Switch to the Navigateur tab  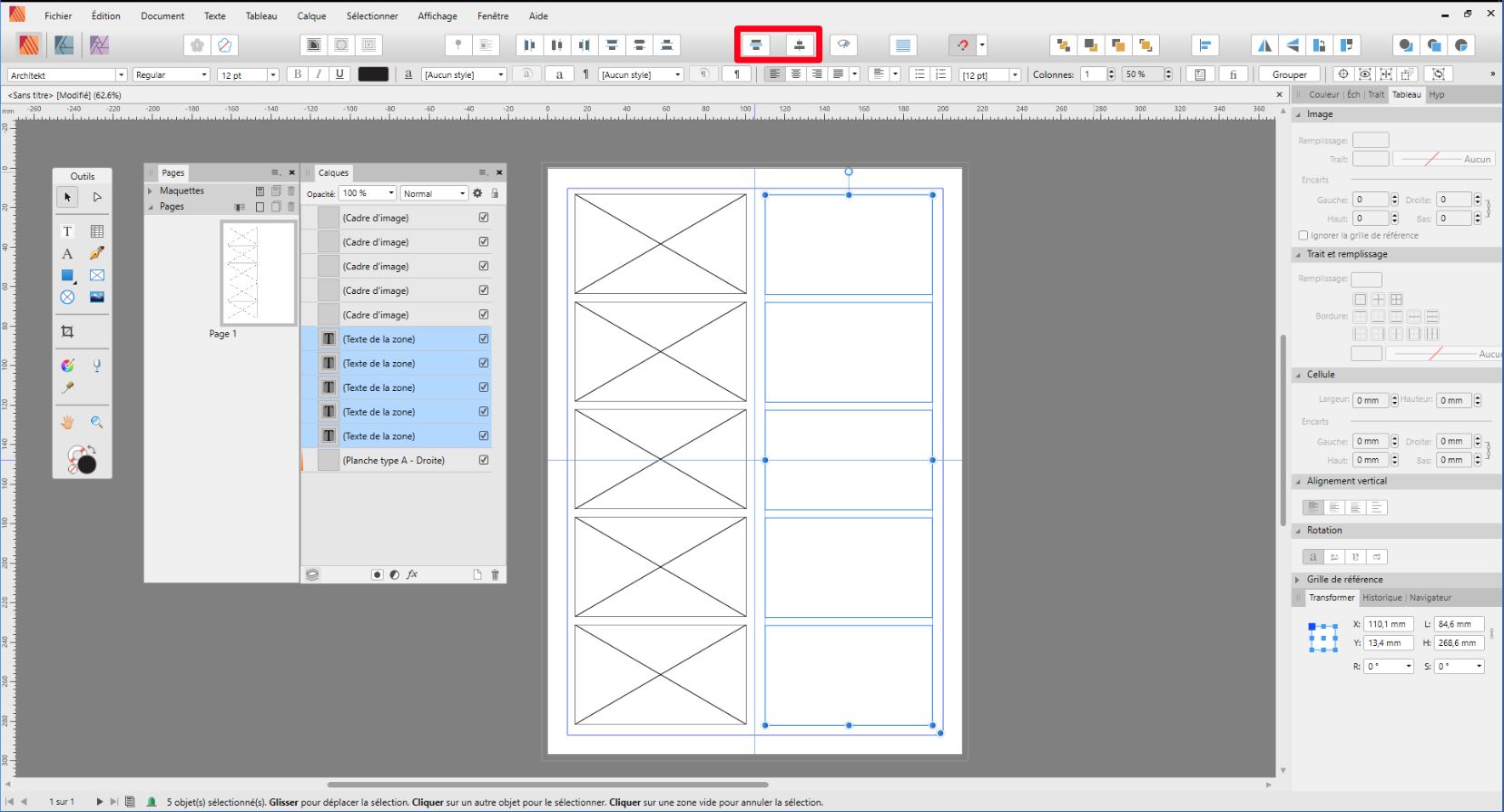click(1430, 597)
